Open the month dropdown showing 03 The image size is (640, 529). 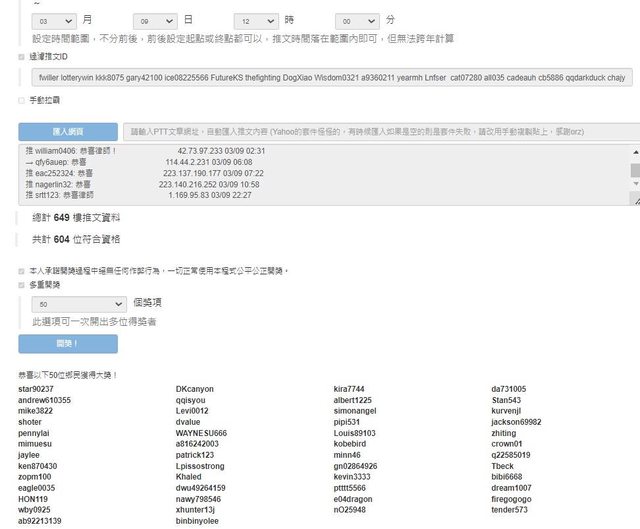(53, 20)
